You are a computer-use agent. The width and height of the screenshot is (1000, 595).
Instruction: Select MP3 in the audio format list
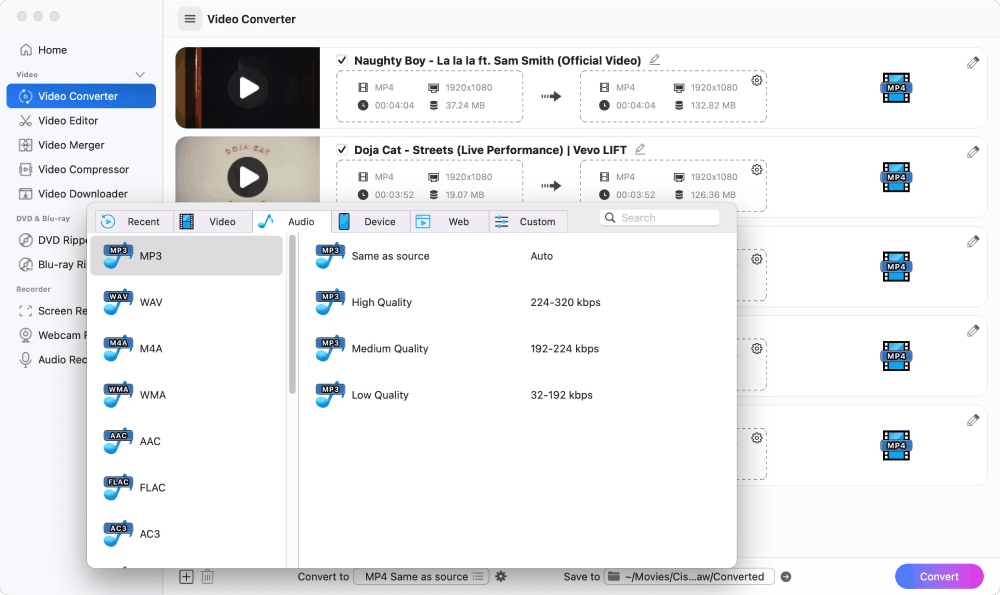pos(186,256)
